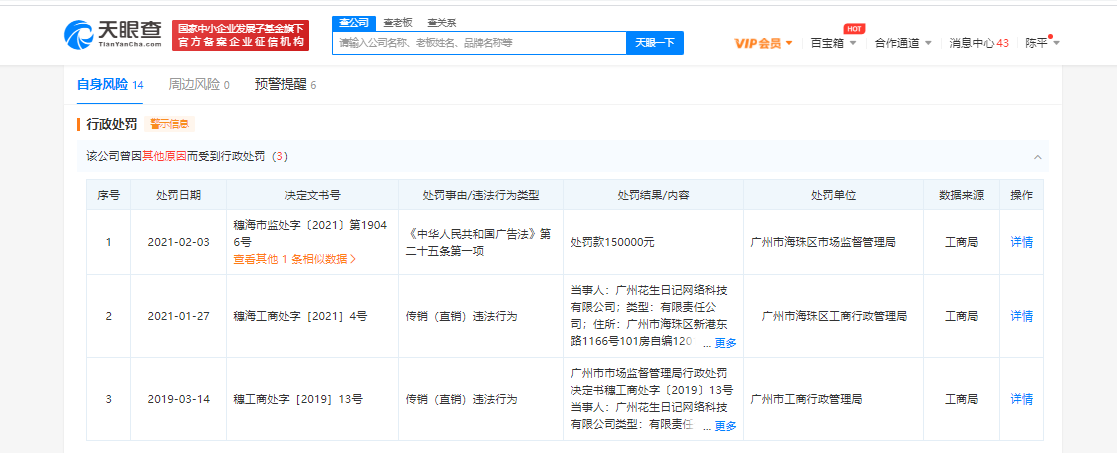Click the 其他原因 highlighted text

[165, 156]
